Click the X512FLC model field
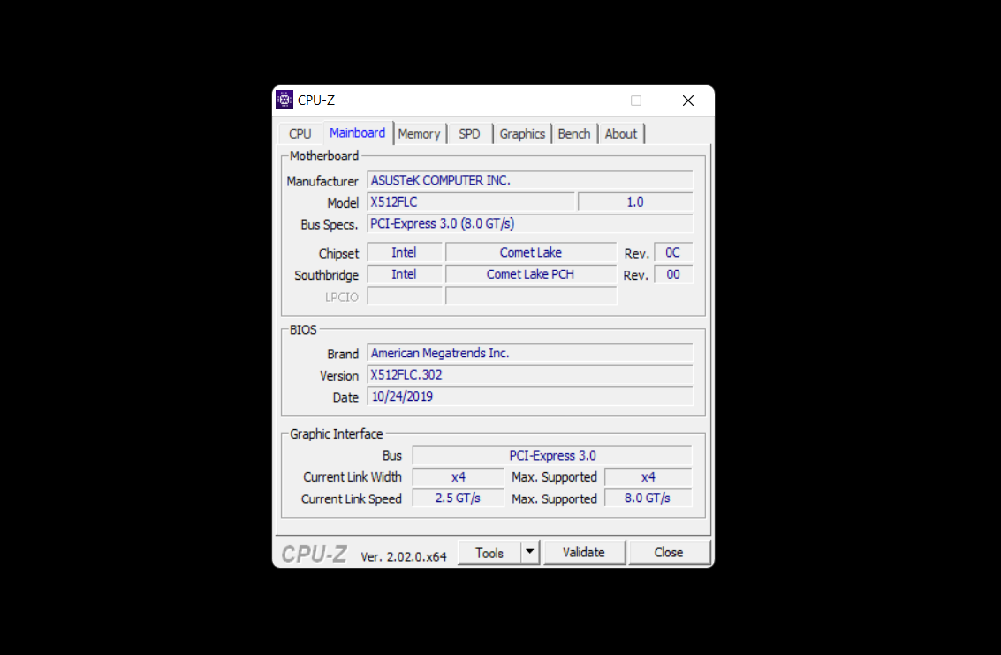 471,202
